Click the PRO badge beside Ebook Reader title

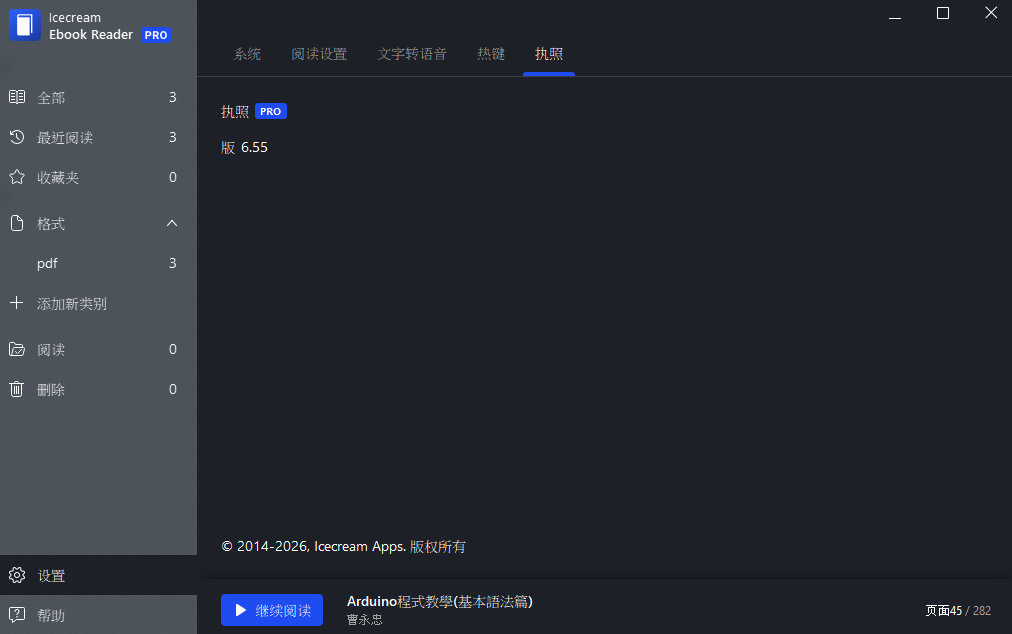156,35
